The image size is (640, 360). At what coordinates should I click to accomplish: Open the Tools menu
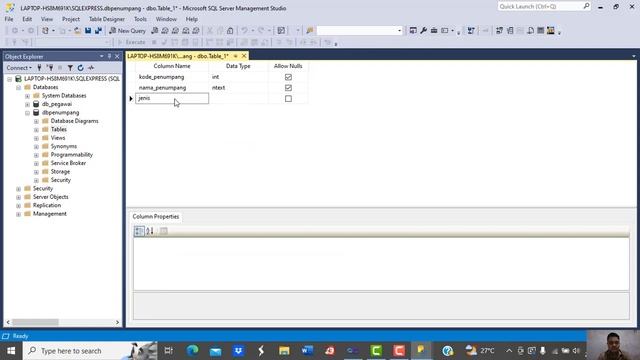pos(140,19)
